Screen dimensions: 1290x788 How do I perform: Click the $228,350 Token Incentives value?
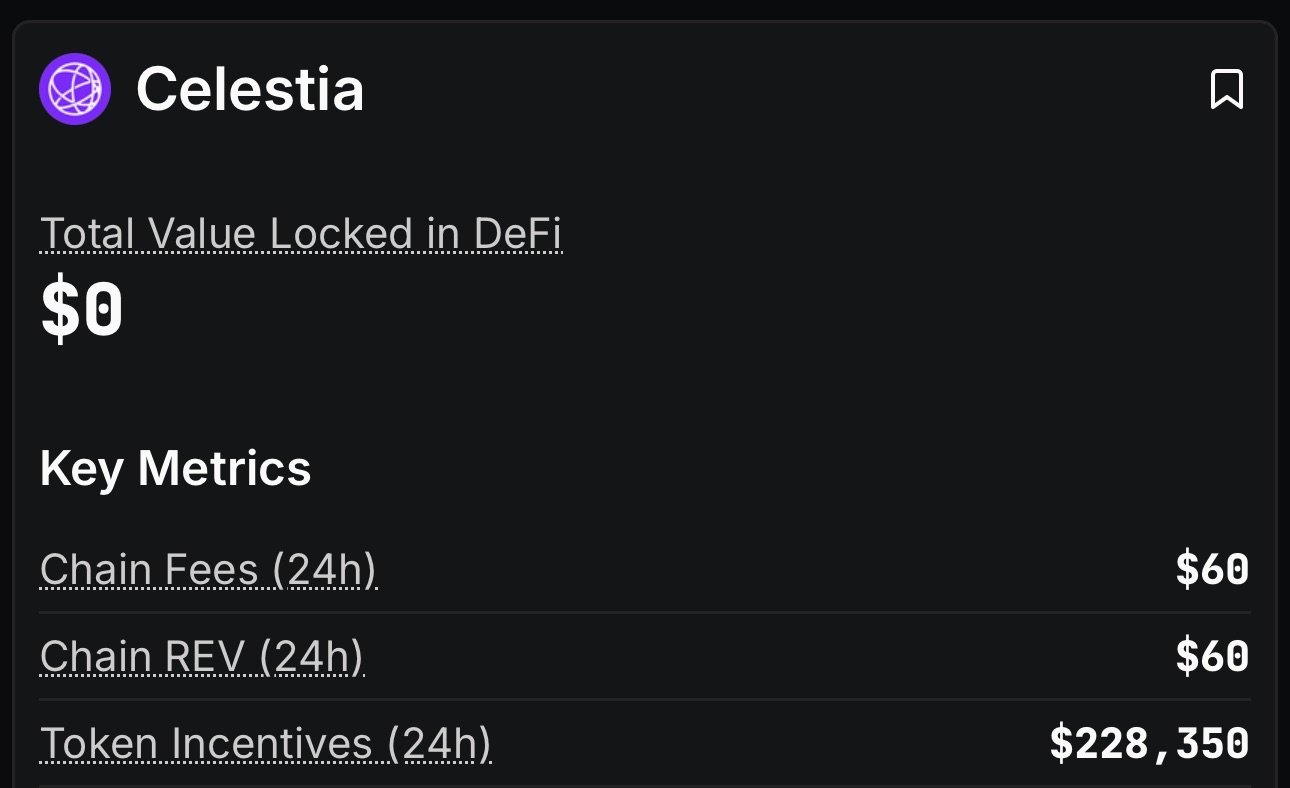pos(1149,744)
